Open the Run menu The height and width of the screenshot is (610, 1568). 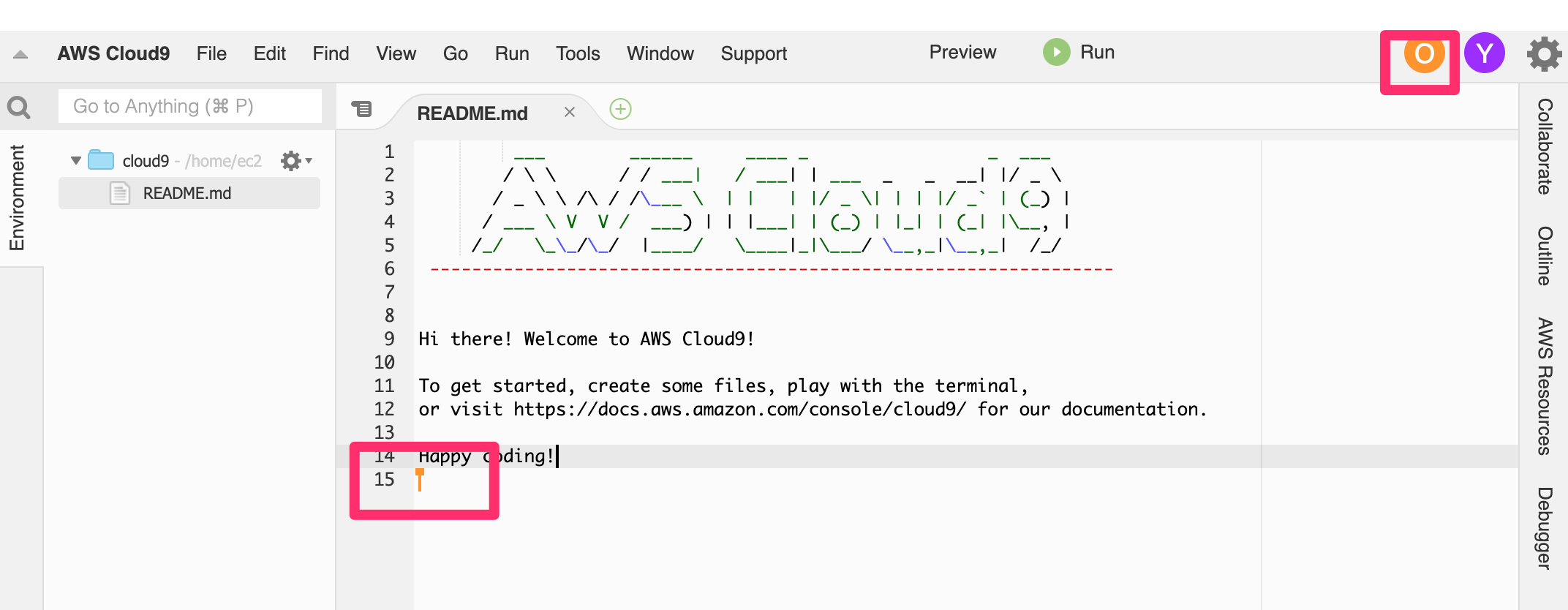[x=511, y=53]
